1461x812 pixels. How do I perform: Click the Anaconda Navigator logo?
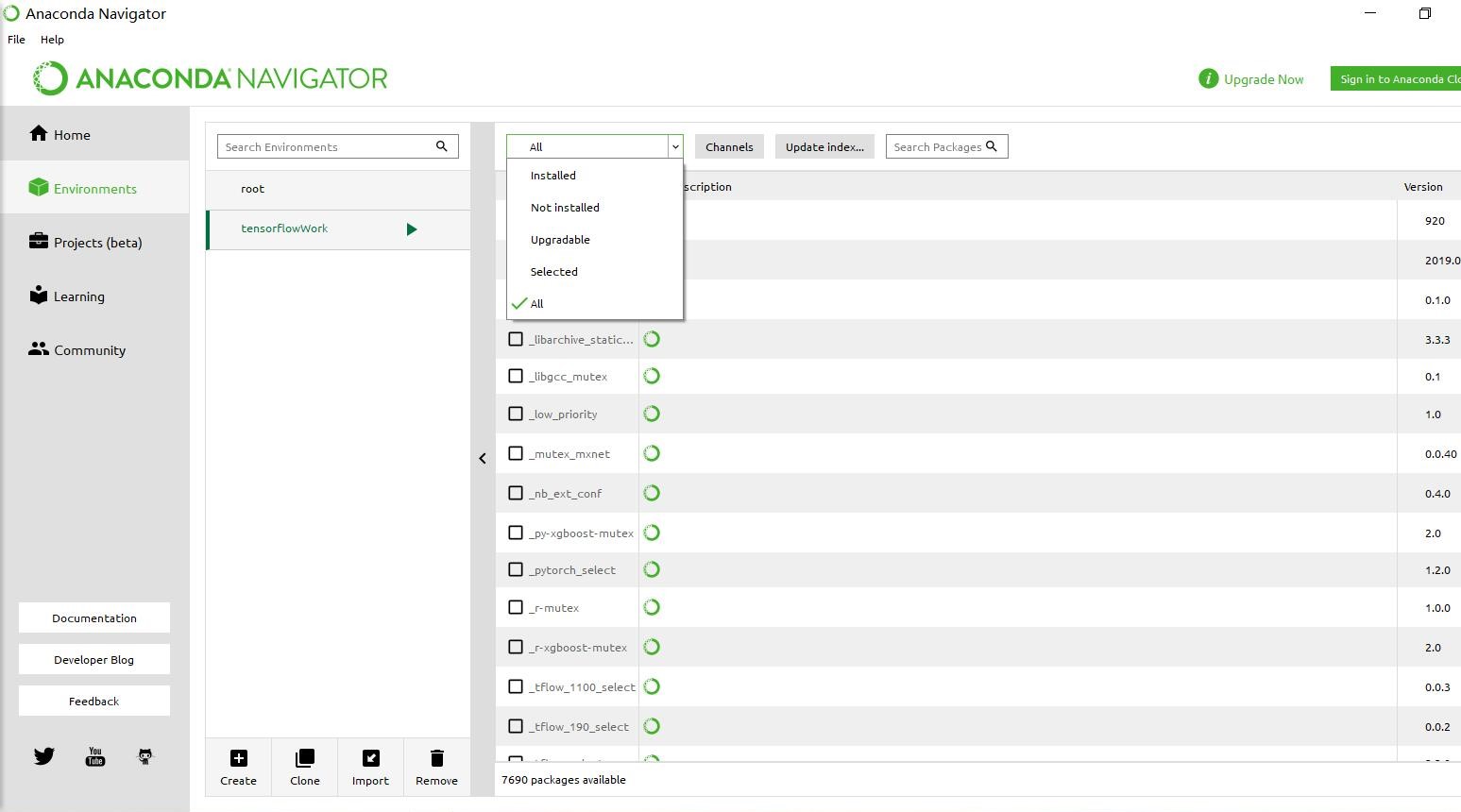tap(210, 78)
